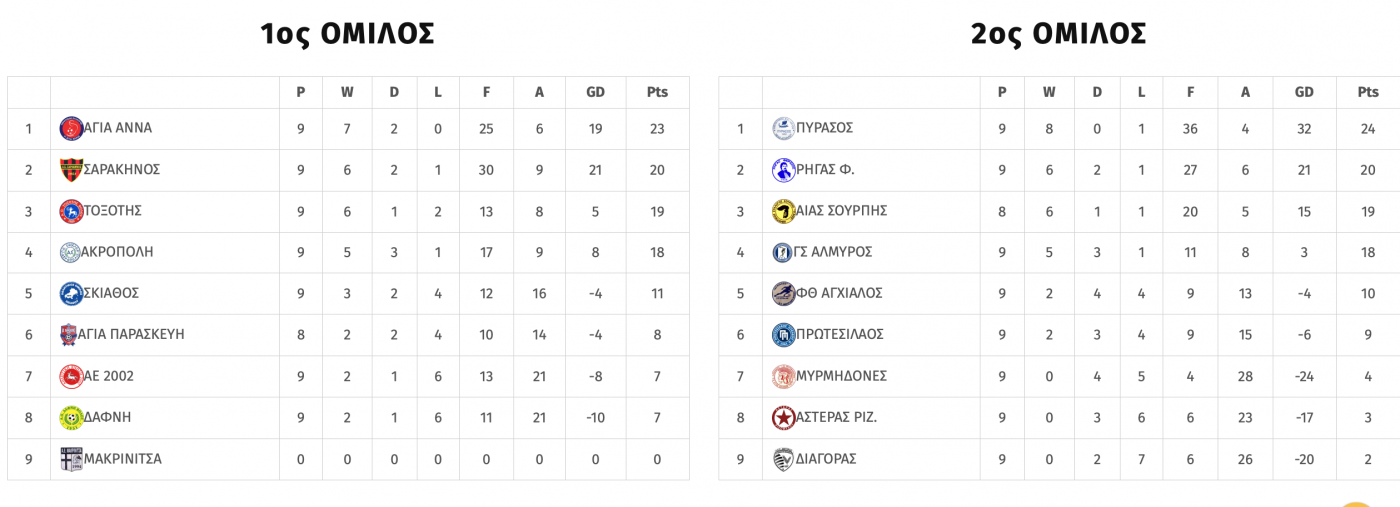
Task: Click the Pts column header in 1ος ΟΜΙΛΟΣ
Action: (x=657, y=92)
